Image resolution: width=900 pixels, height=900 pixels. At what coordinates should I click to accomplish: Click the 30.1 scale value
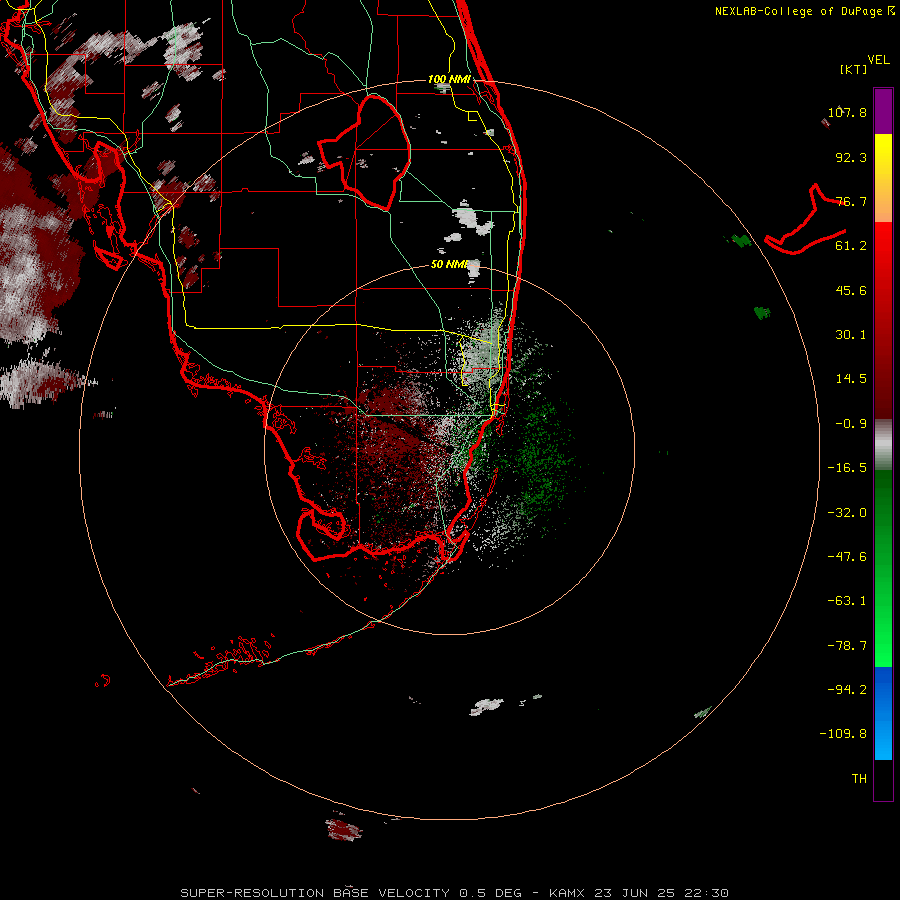[851, 335]
